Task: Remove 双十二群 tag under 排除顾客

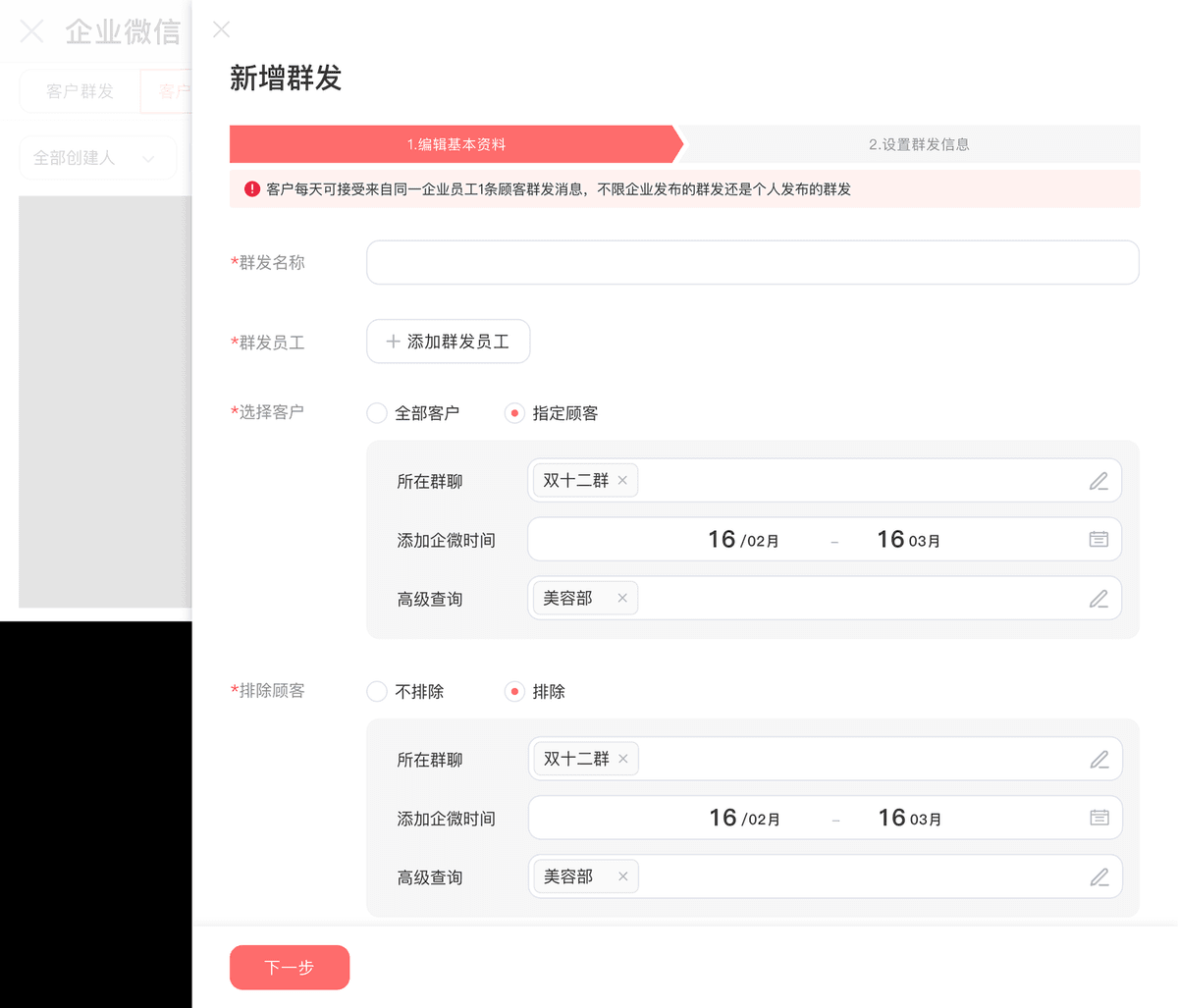Action: point(623,759)
